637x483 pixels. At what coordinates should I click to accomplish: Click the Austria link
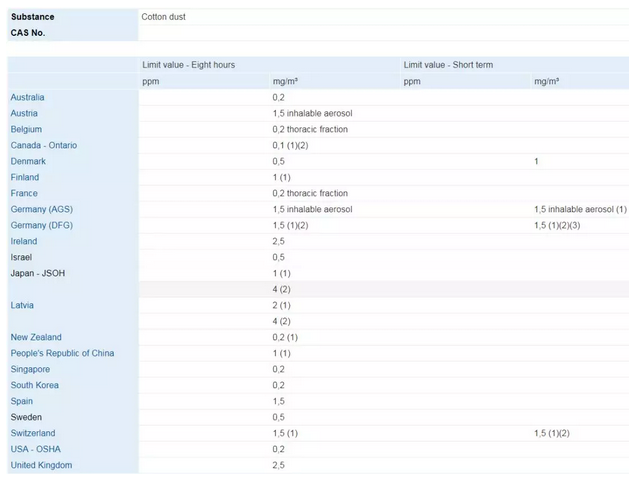click(24, 113)
